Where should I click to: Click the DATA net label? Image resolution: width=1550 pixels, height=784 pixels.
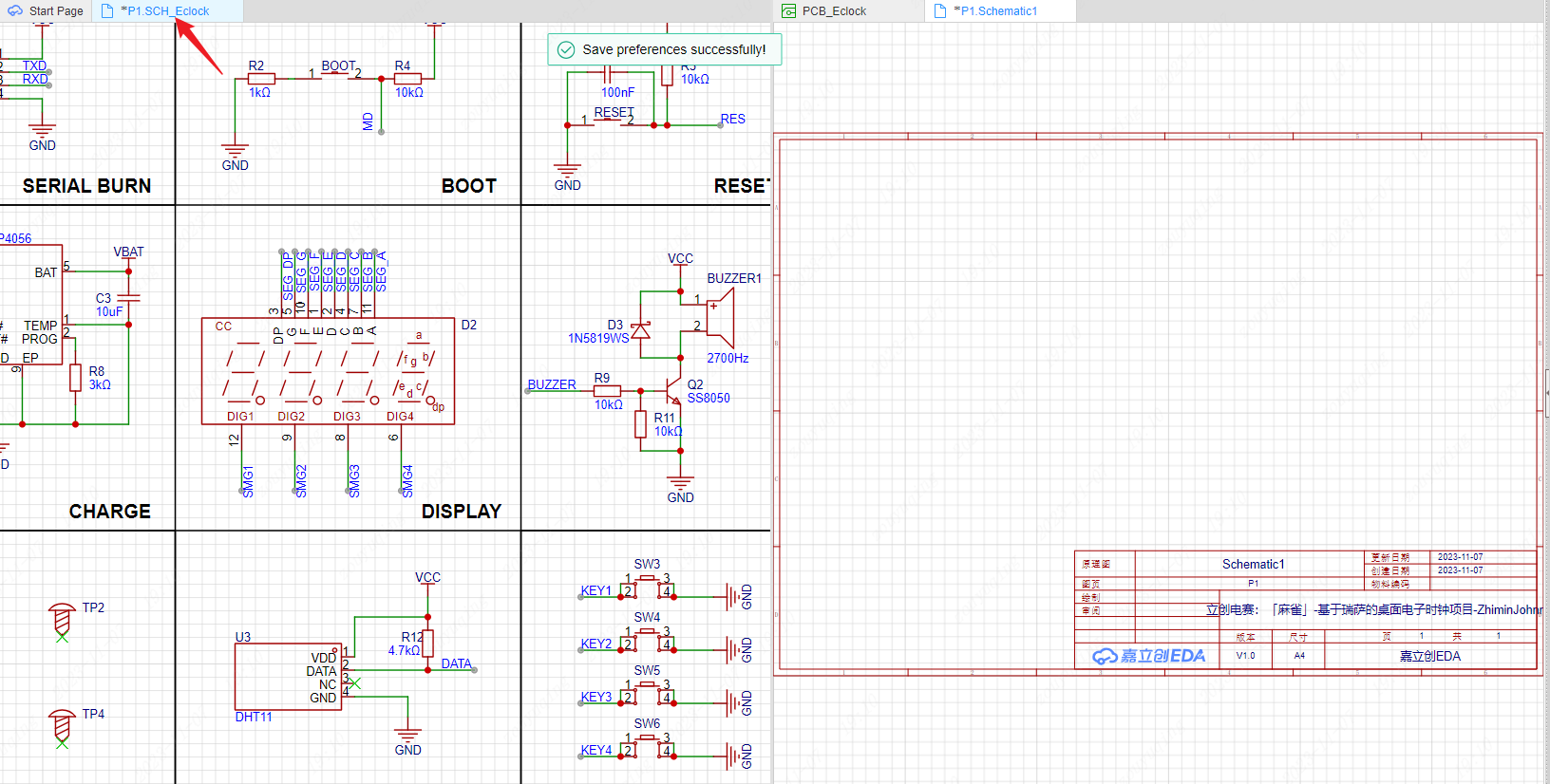[456, 663]
